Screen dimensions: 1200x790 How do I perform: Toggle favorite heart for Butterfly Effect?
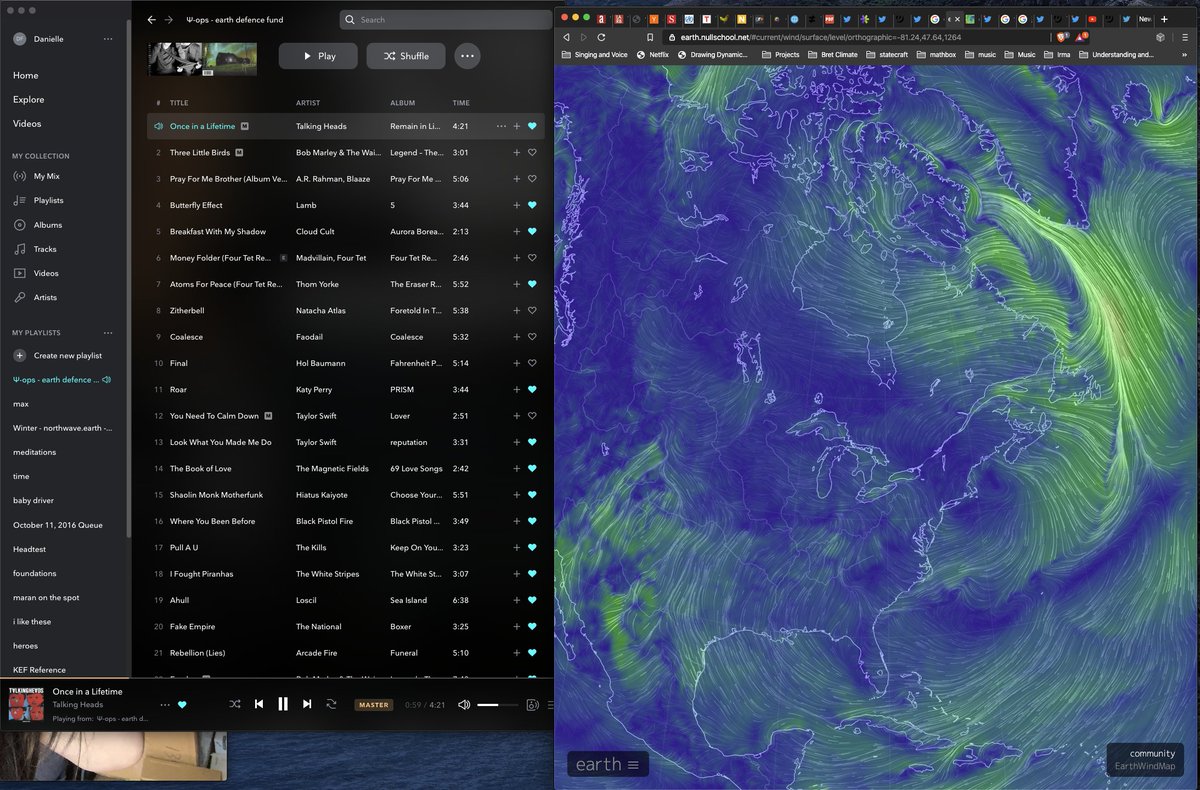[x=532, y=205]
